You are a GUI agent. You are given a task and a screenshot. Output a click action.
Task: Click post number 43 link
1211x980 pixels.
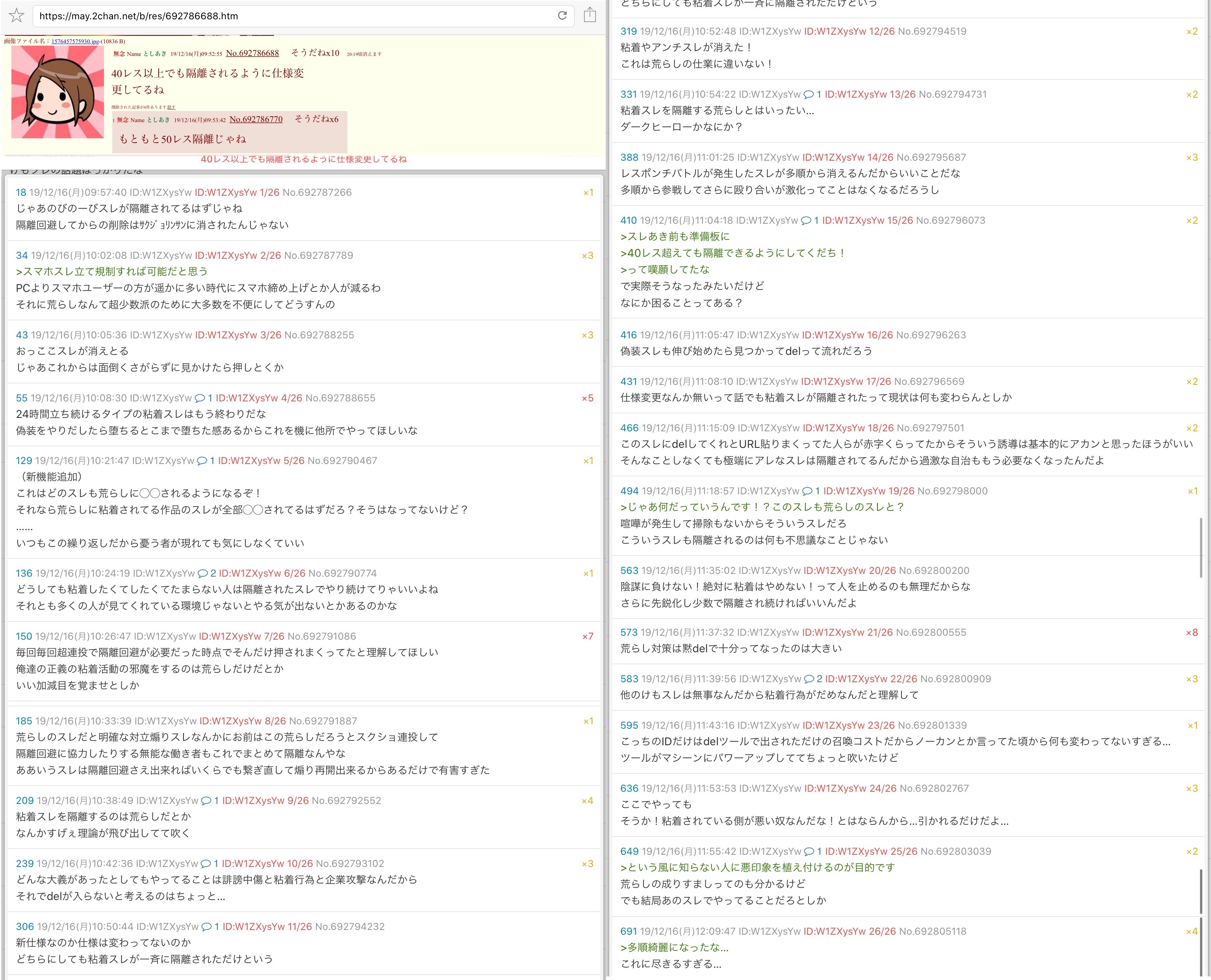(21, 335)
